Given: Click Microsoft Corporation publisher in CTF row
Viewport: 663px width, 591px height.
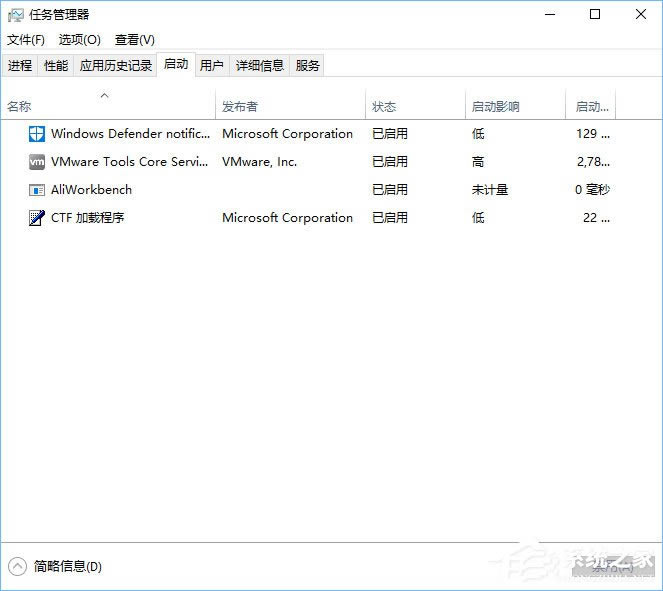Looking at the screenshot, I should [x=288, y=218].
